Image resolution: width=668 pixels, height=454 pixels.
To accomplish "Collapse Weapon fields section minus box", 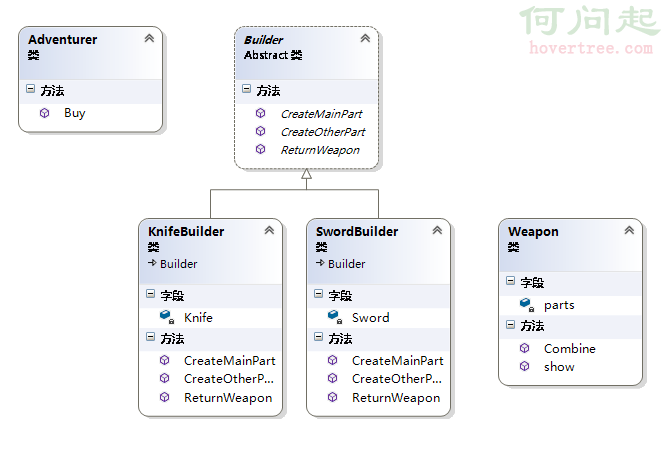I will [x=510, y=280].
